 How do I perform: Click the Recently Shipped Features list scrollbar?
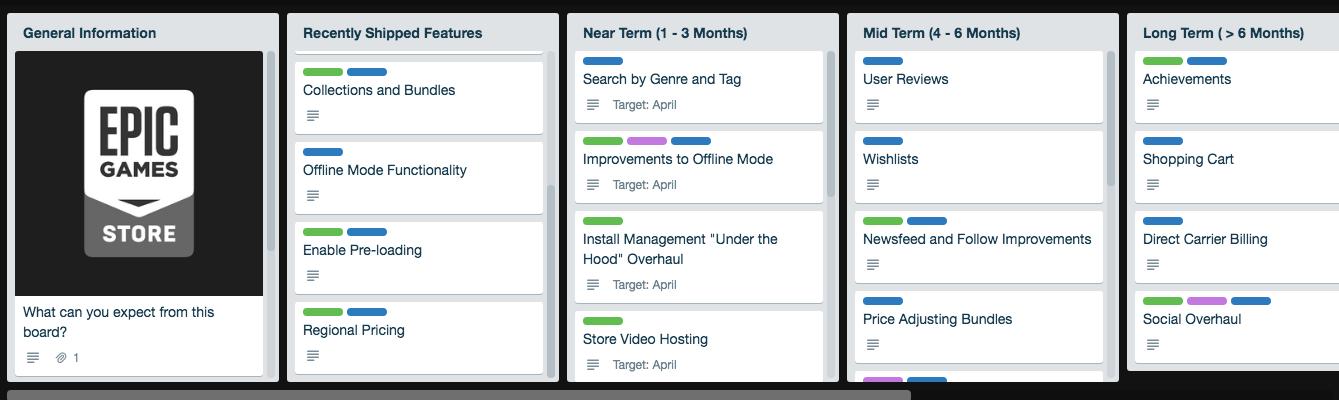551,280
